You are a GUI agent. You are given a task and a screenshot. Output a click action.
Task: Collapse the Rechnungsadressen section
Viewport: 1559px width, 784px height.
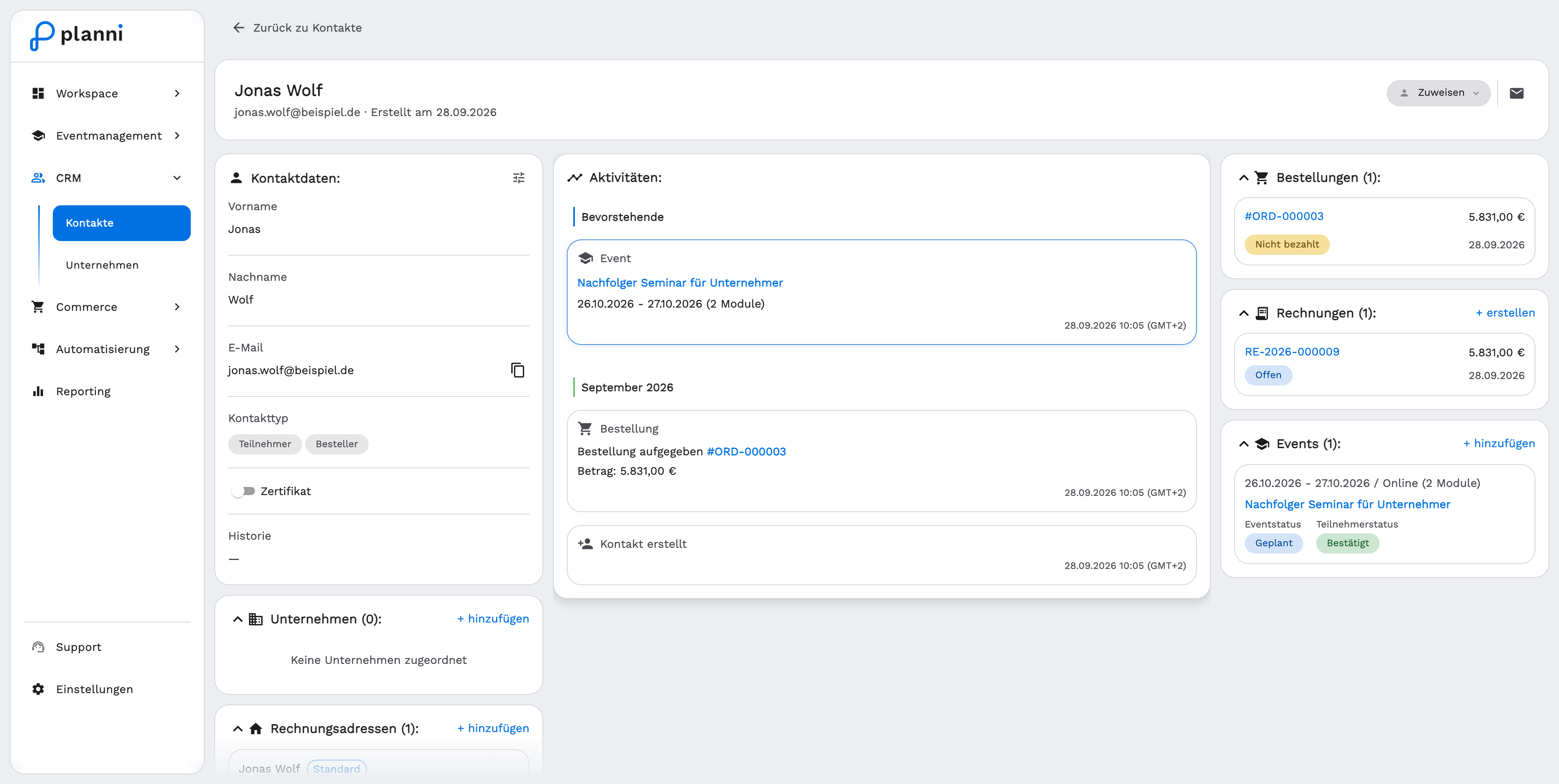238,729
